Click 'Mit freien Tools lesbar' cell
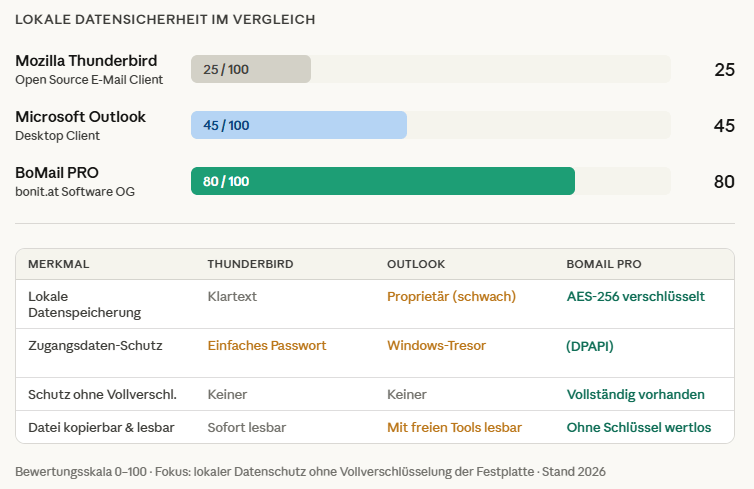 (454, 427)
